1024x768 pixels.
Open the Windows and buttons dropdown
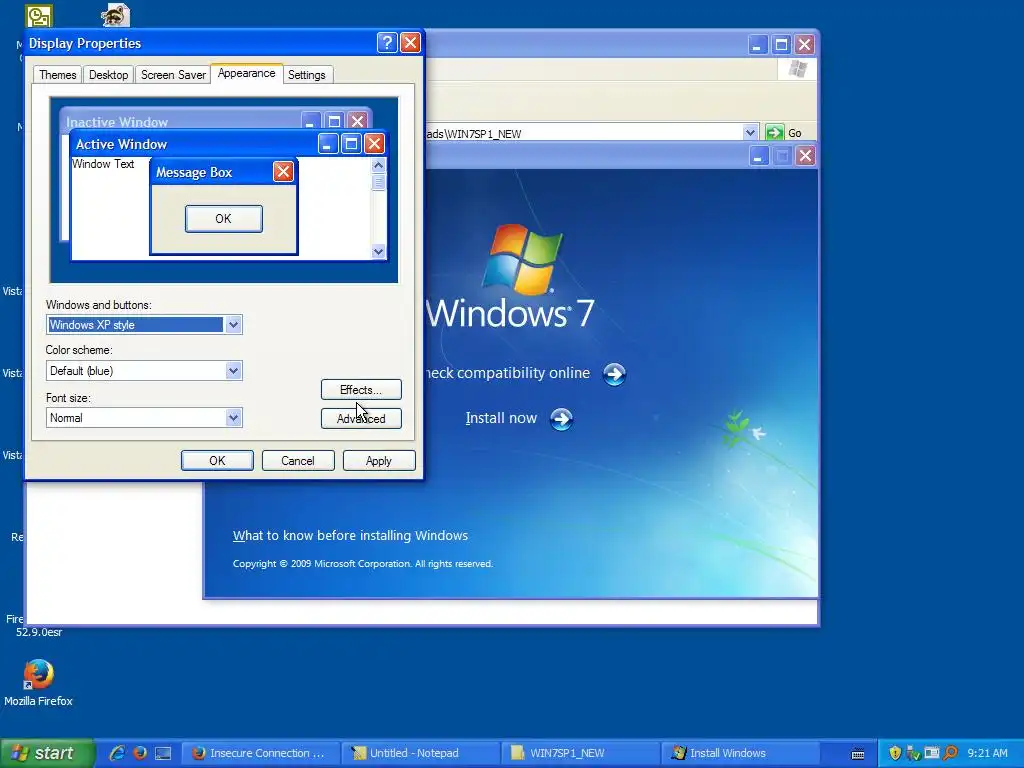pos(233,325)
